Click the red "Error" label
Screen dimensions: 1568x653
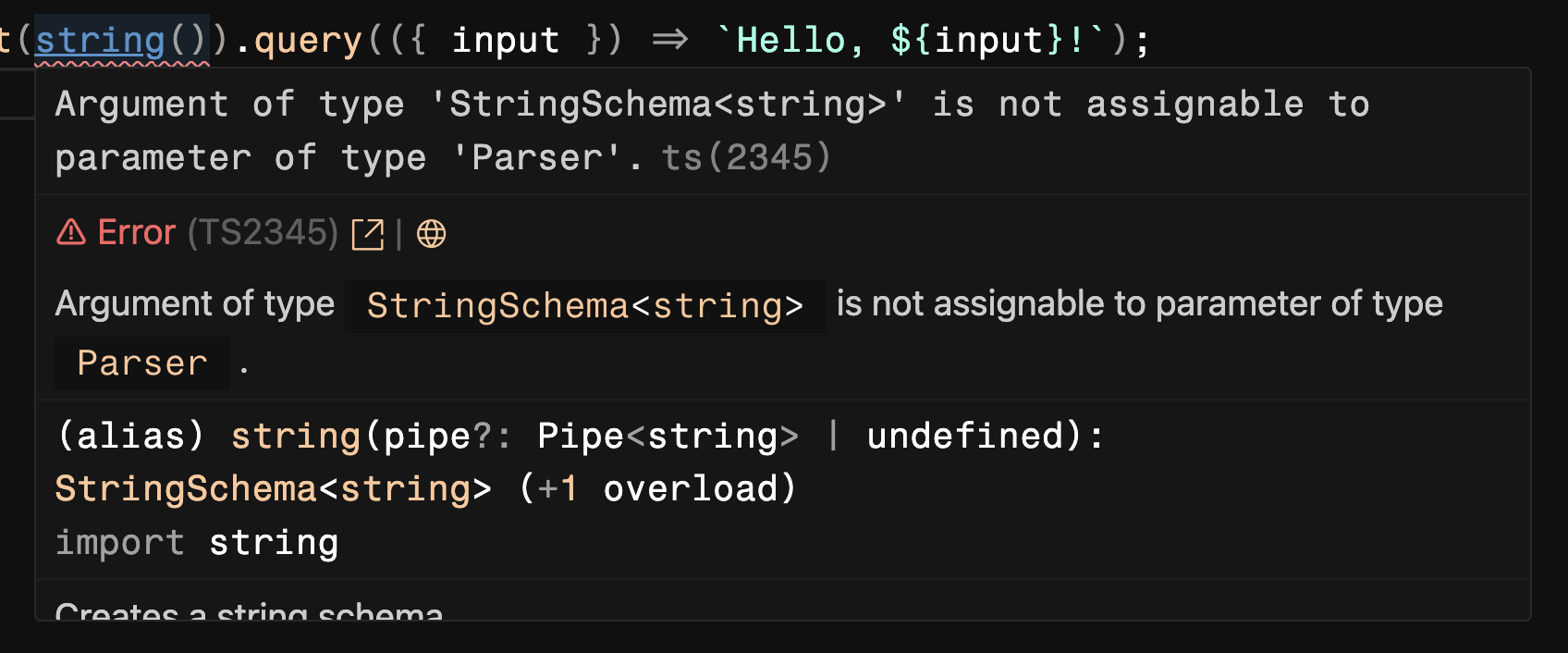(136, 233)
